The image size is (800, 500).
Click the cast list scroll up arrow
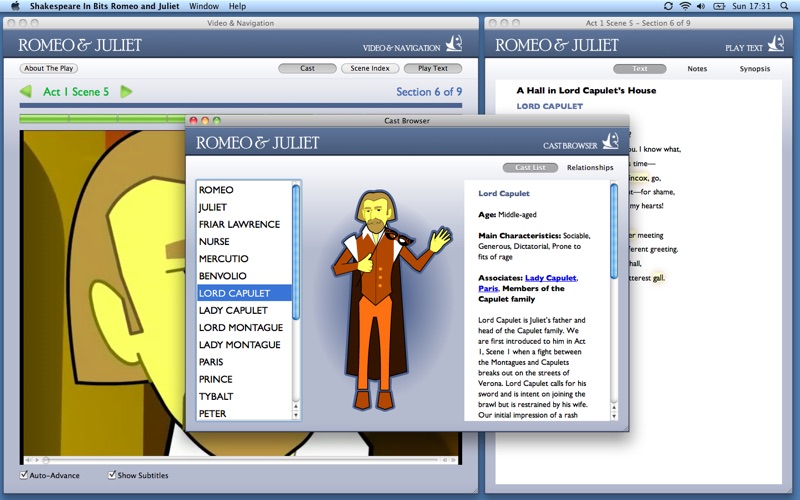[x=296, y=407]
